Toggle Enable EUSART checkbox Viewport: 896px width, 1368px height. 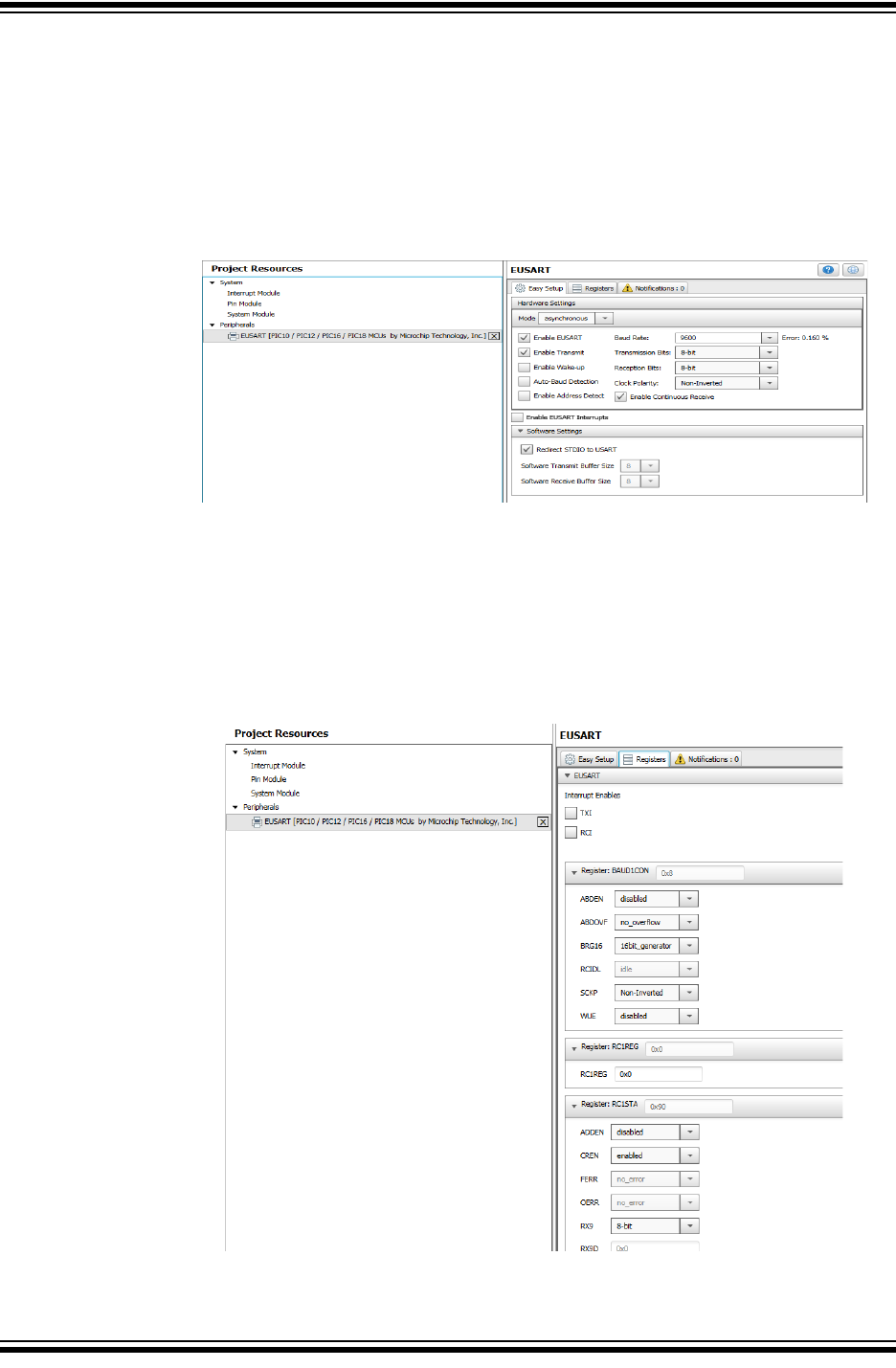525,338
